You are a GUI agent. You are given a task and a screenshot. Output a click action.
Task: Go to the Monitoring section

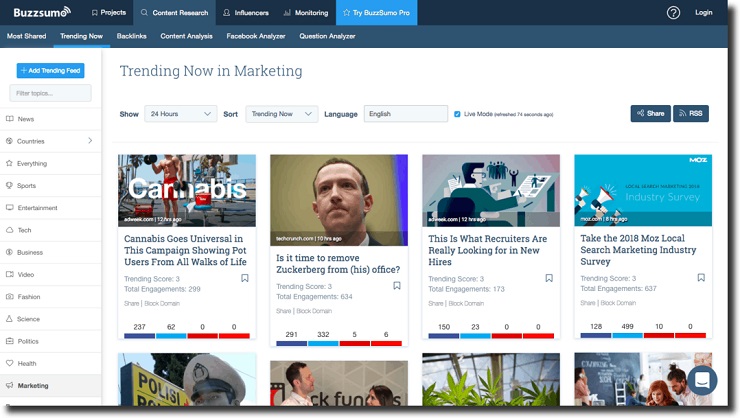click(x=306, y=13)
